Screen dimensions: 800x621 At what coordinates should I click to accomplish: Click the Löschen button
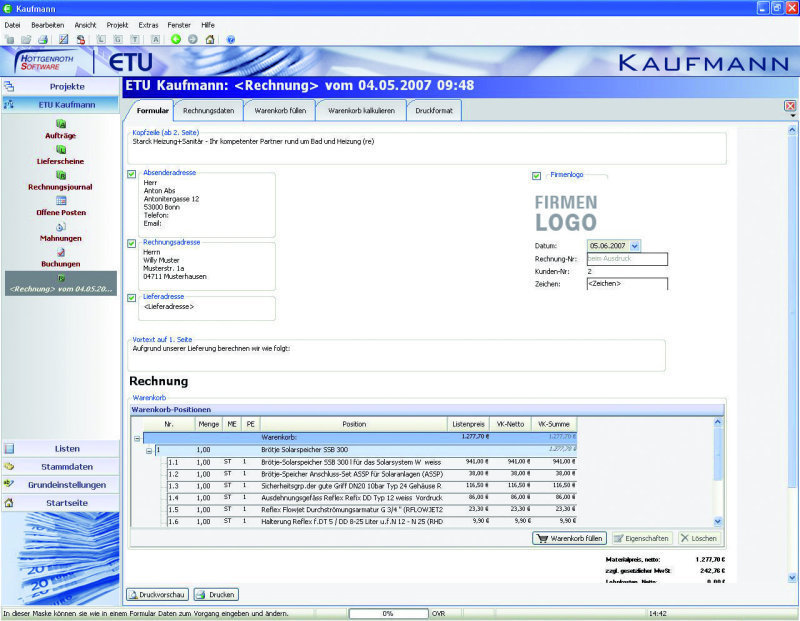coord(699,538)
